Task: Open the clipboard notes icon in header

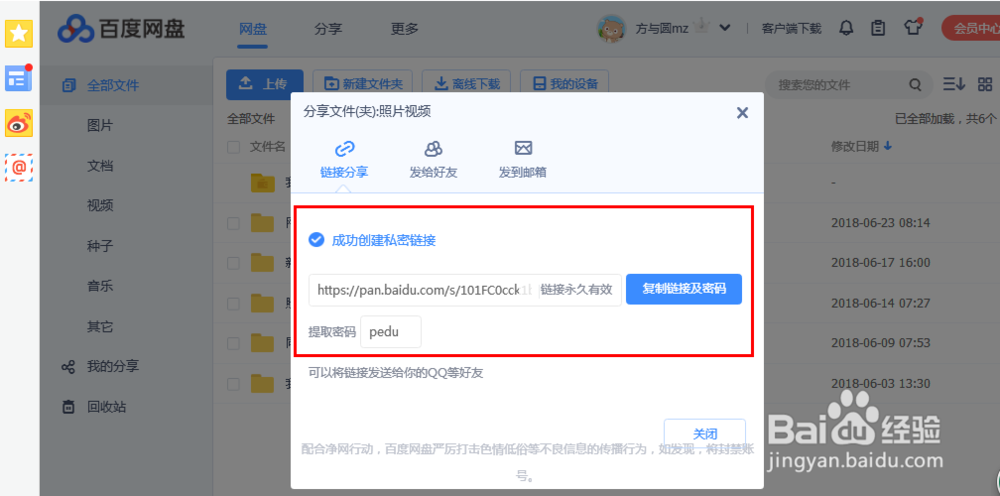Action: 878,29
